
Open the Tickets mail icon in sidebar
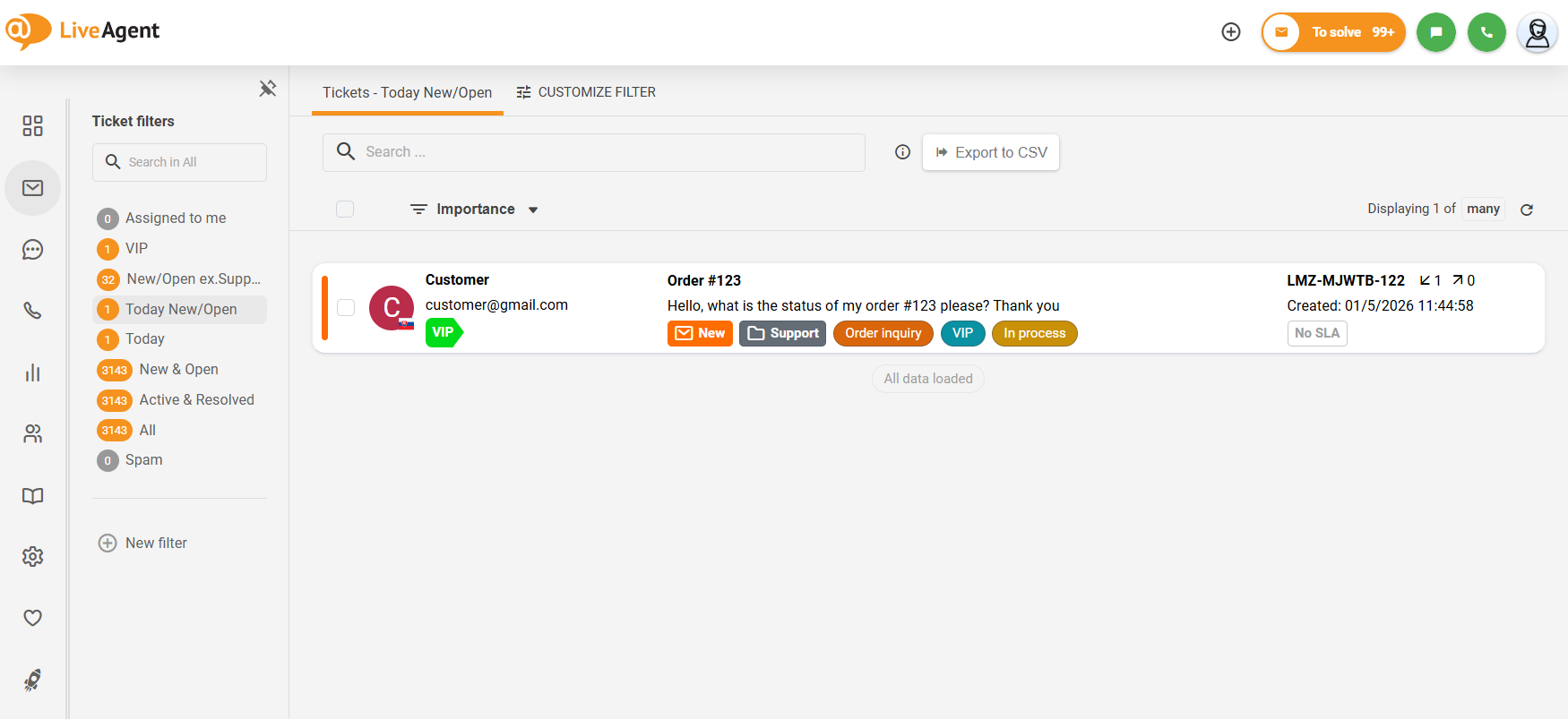33,188
